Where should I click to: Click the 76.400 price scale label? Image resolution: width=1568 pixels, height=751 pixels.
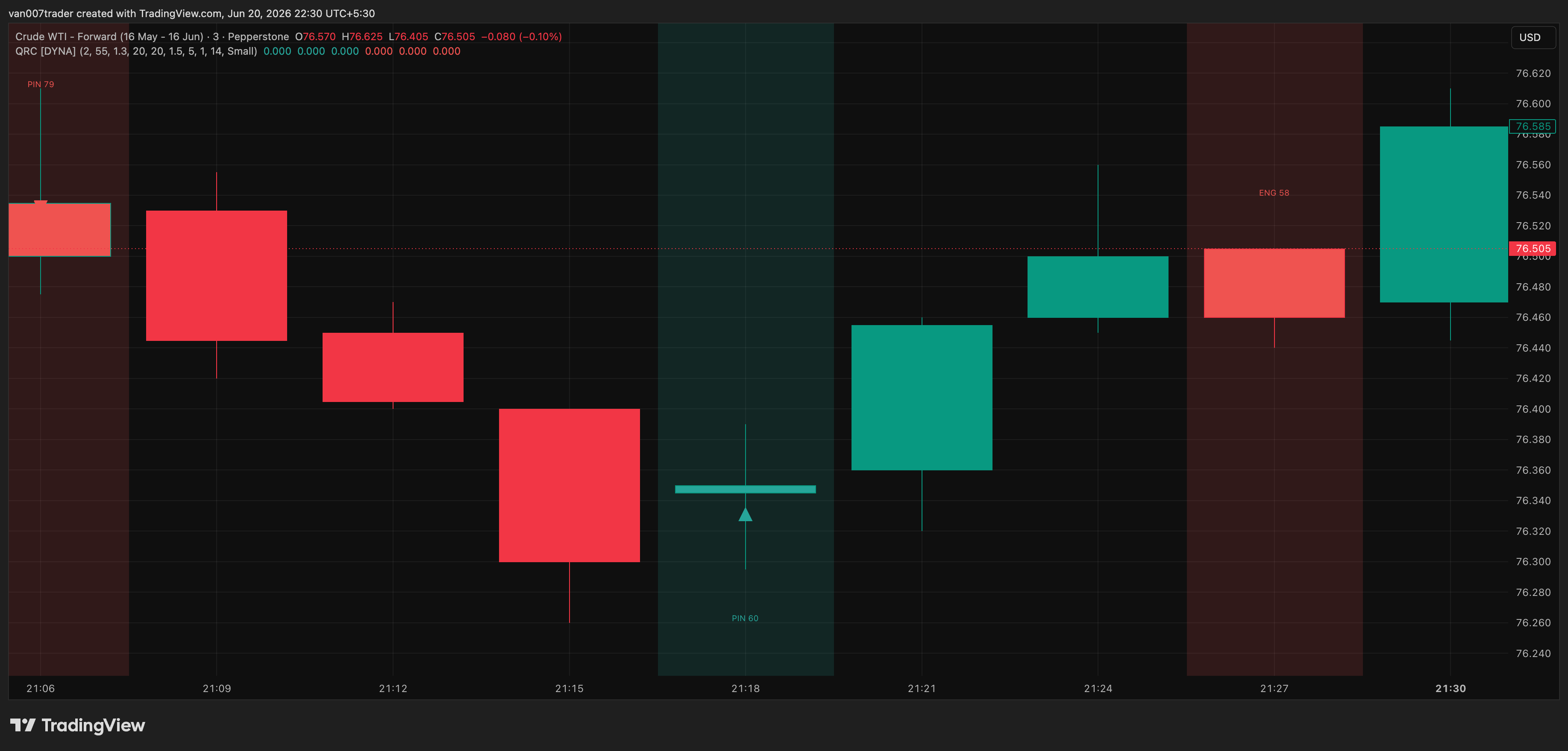point(1533,409)
